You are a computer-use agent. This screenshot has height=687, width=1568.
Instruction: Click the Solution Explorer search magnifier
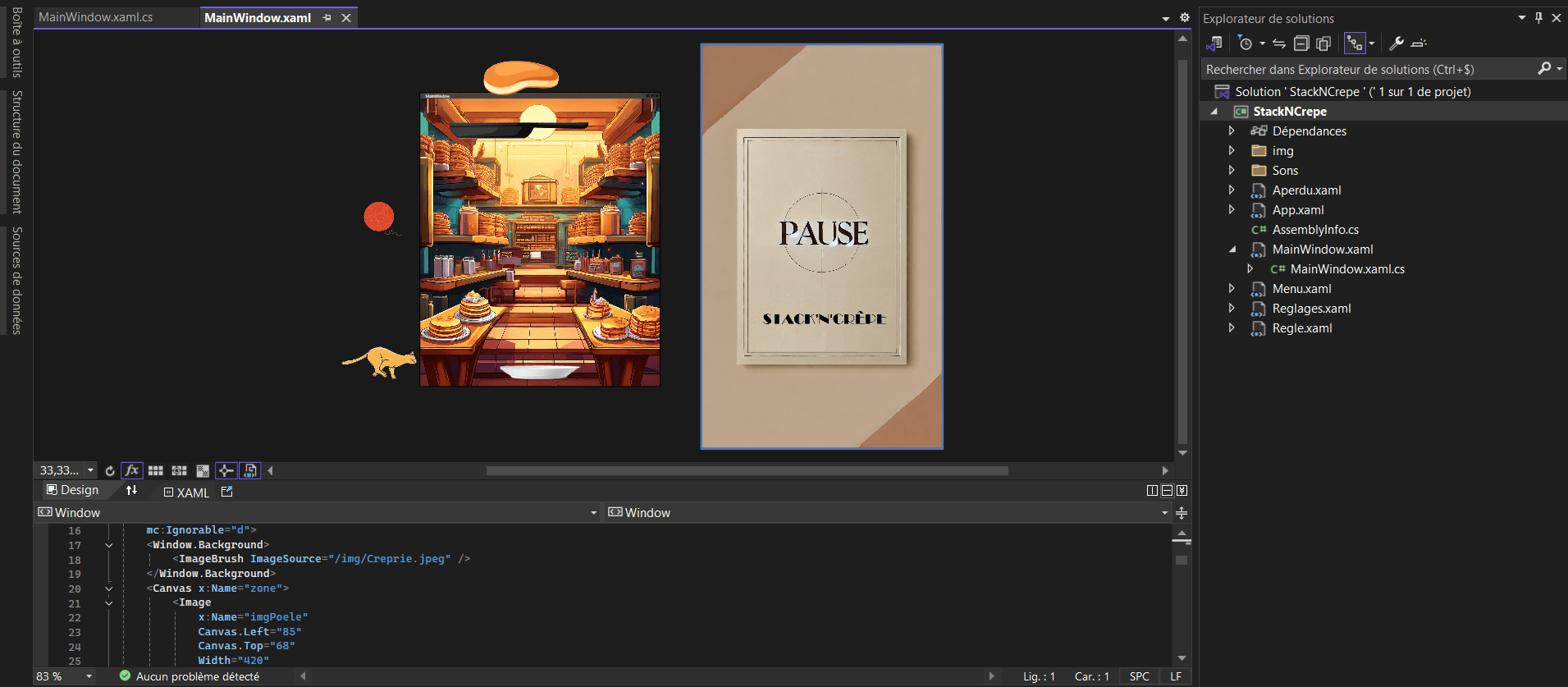pos(1544,69)
